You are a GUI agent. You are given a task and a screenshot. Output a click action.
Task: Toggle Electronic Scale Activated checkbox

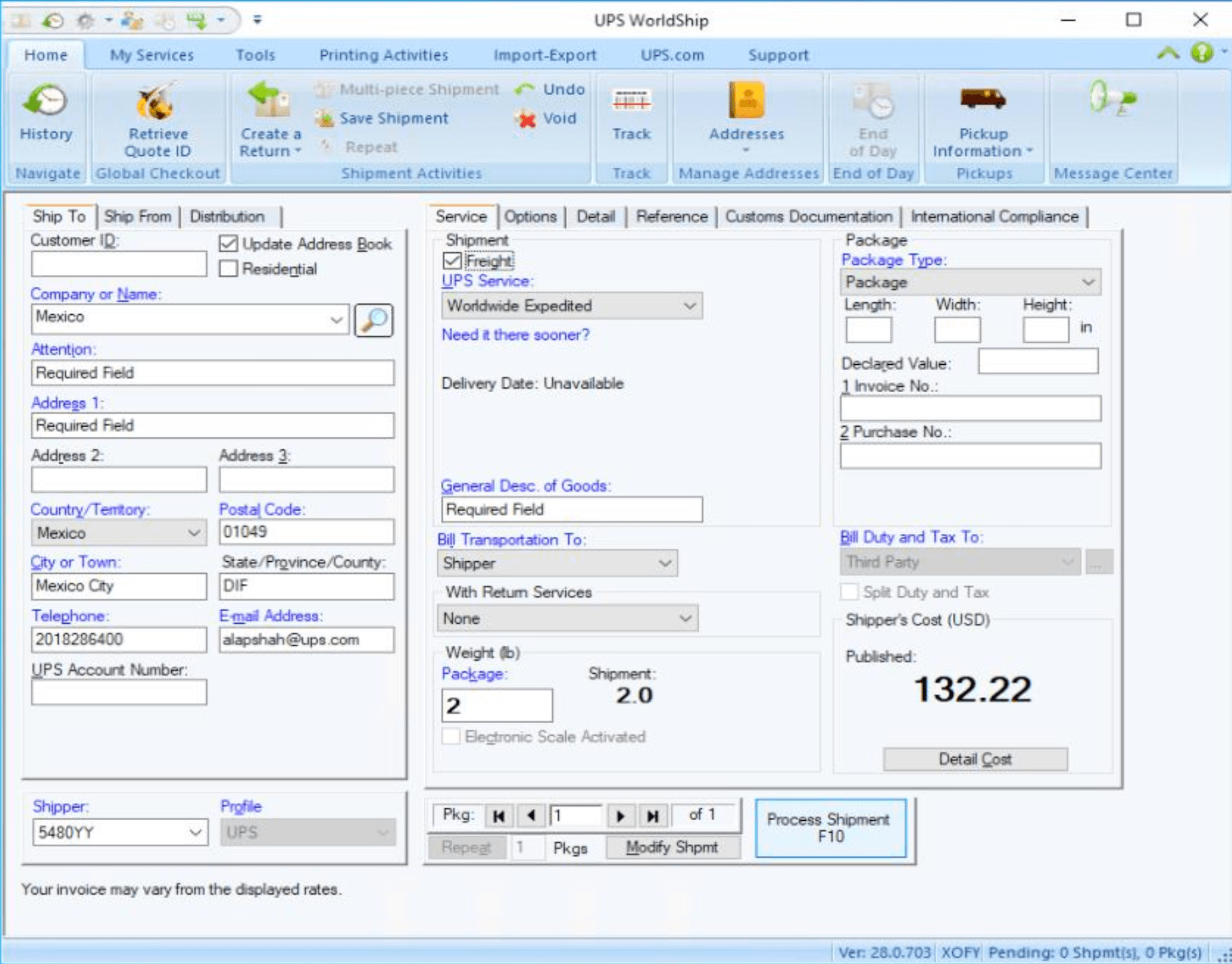(451, 736)
